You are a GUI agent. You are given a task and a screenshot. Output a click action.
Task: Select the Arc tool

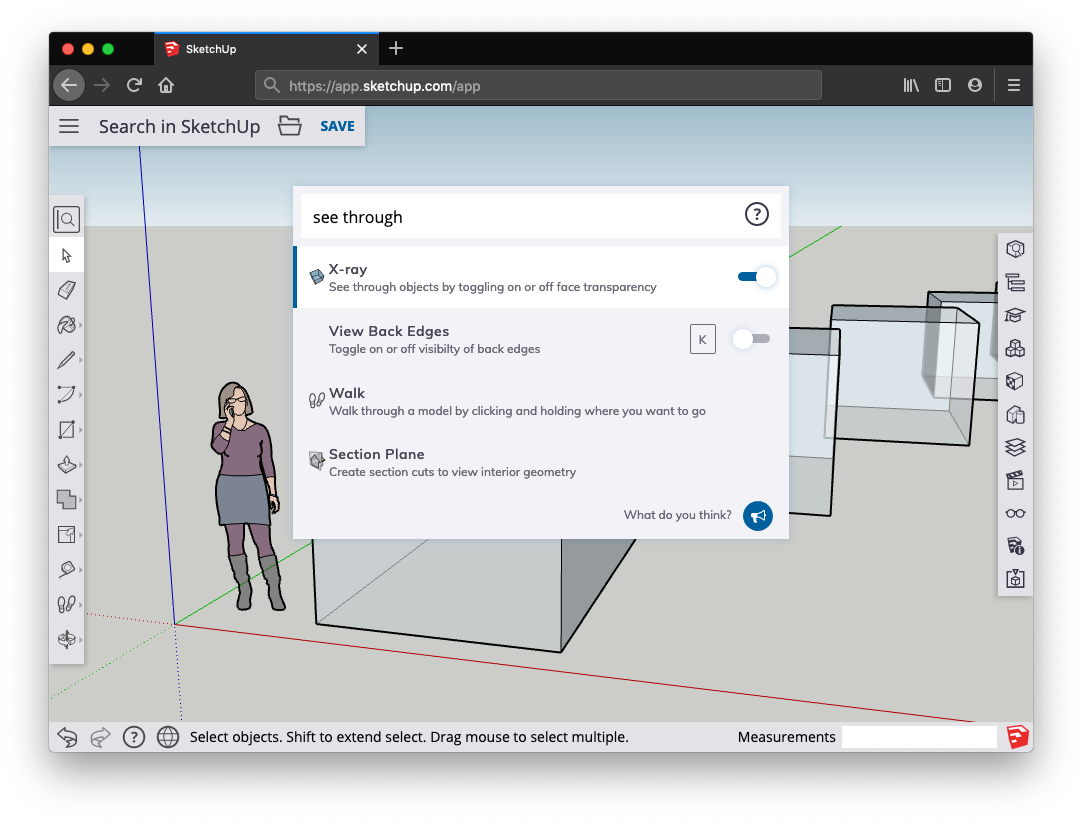click(67, 394)
